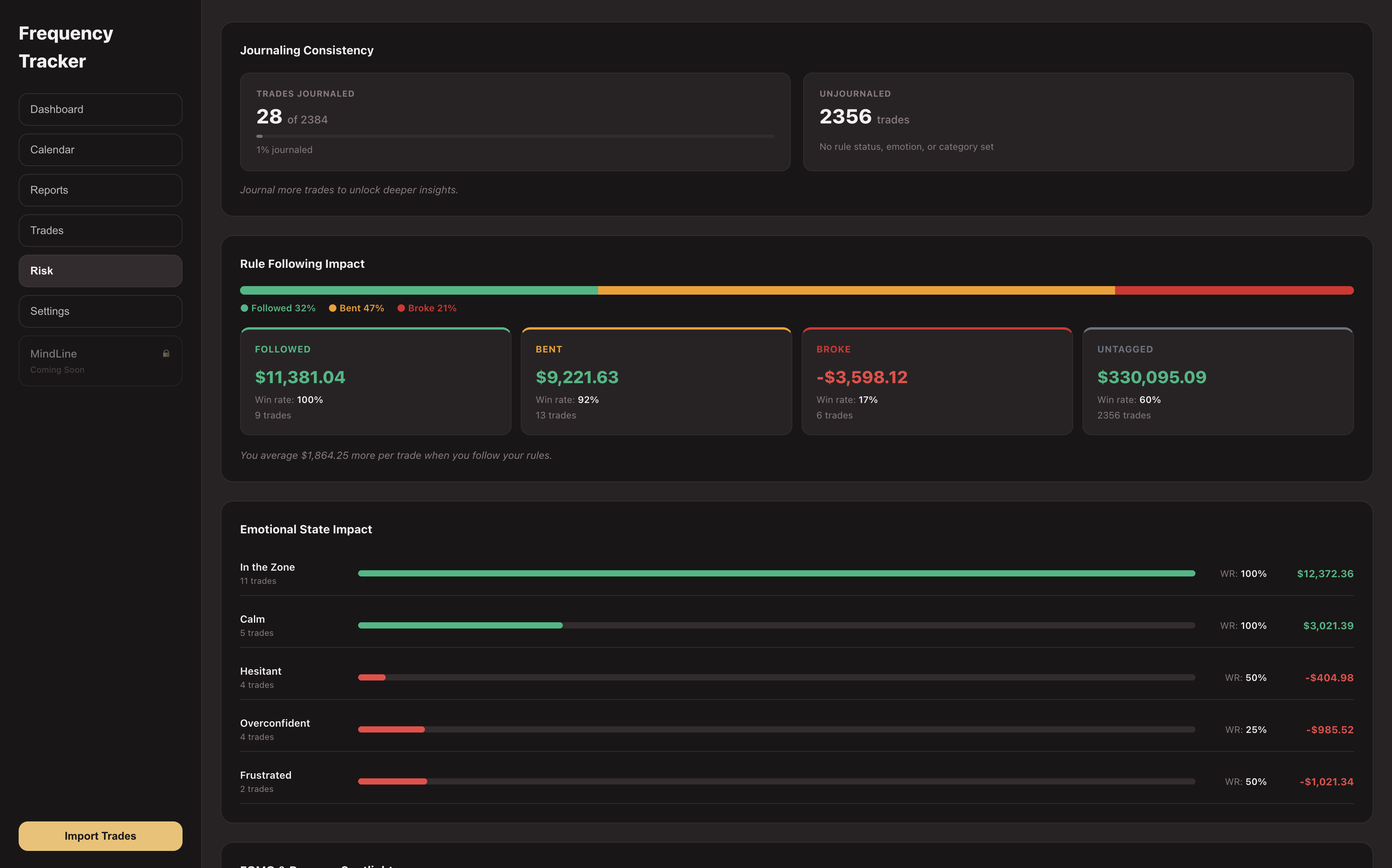Viewport: 1392px width, 868px height.
Task: Open Settings from the sidebar
Action: tap(101, 311)
